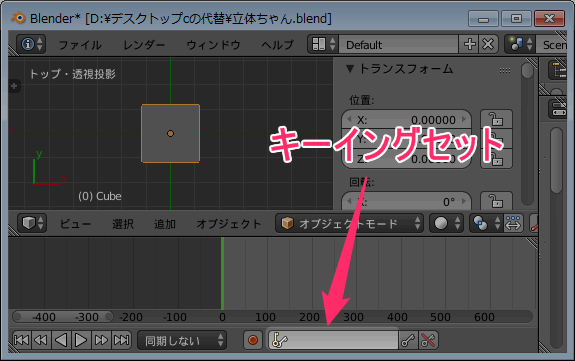575x361 pixels.
Task: Toggle lock for position Z
Action: pyautogui.click(x=496, y=159)
